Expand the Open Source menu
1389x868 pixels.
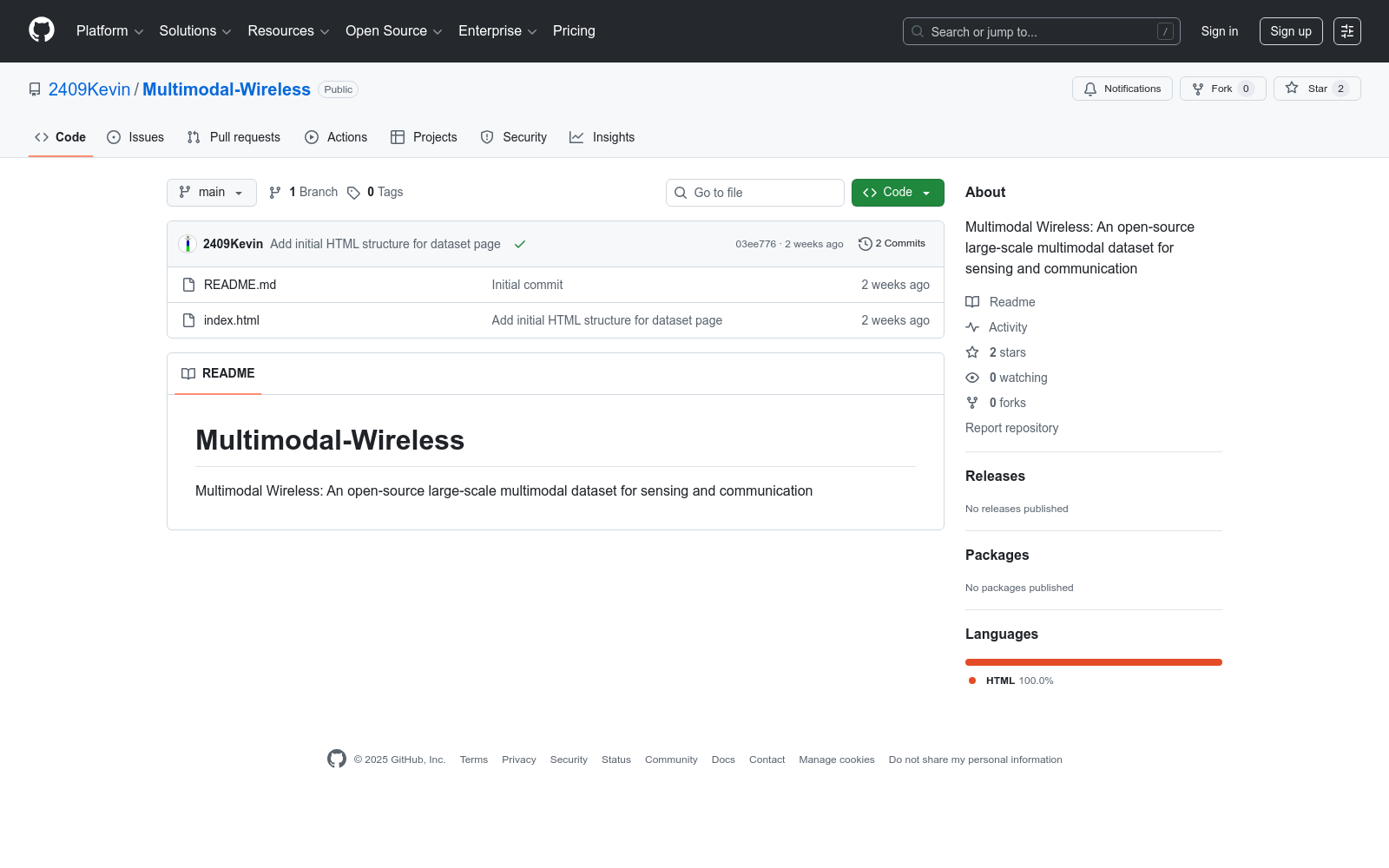point(394,31)
